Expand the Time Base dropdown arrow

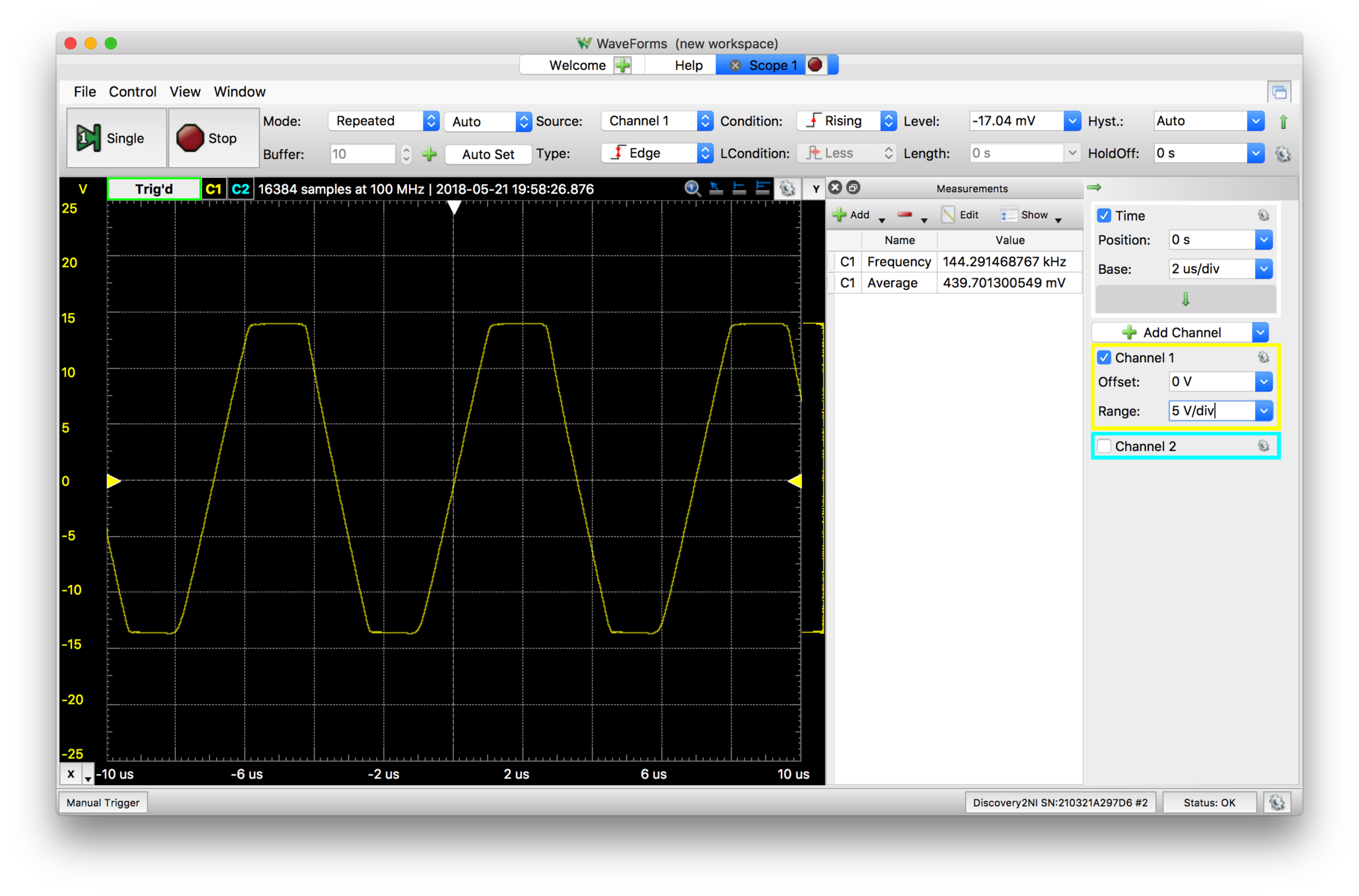pyautogui.click(x=1263, y=269)
